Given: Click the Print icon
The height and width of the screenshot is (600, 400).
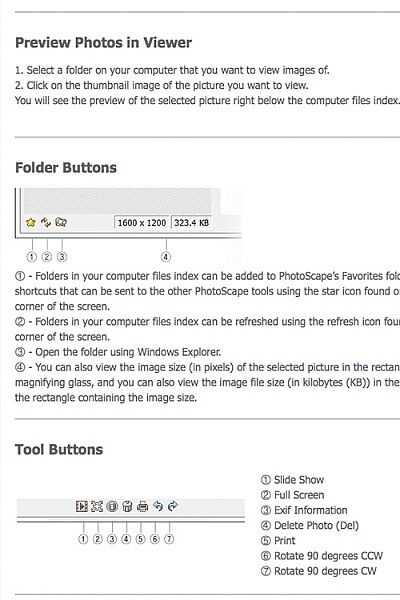Looking at the screenshot, I should click(x=142, y=506).
